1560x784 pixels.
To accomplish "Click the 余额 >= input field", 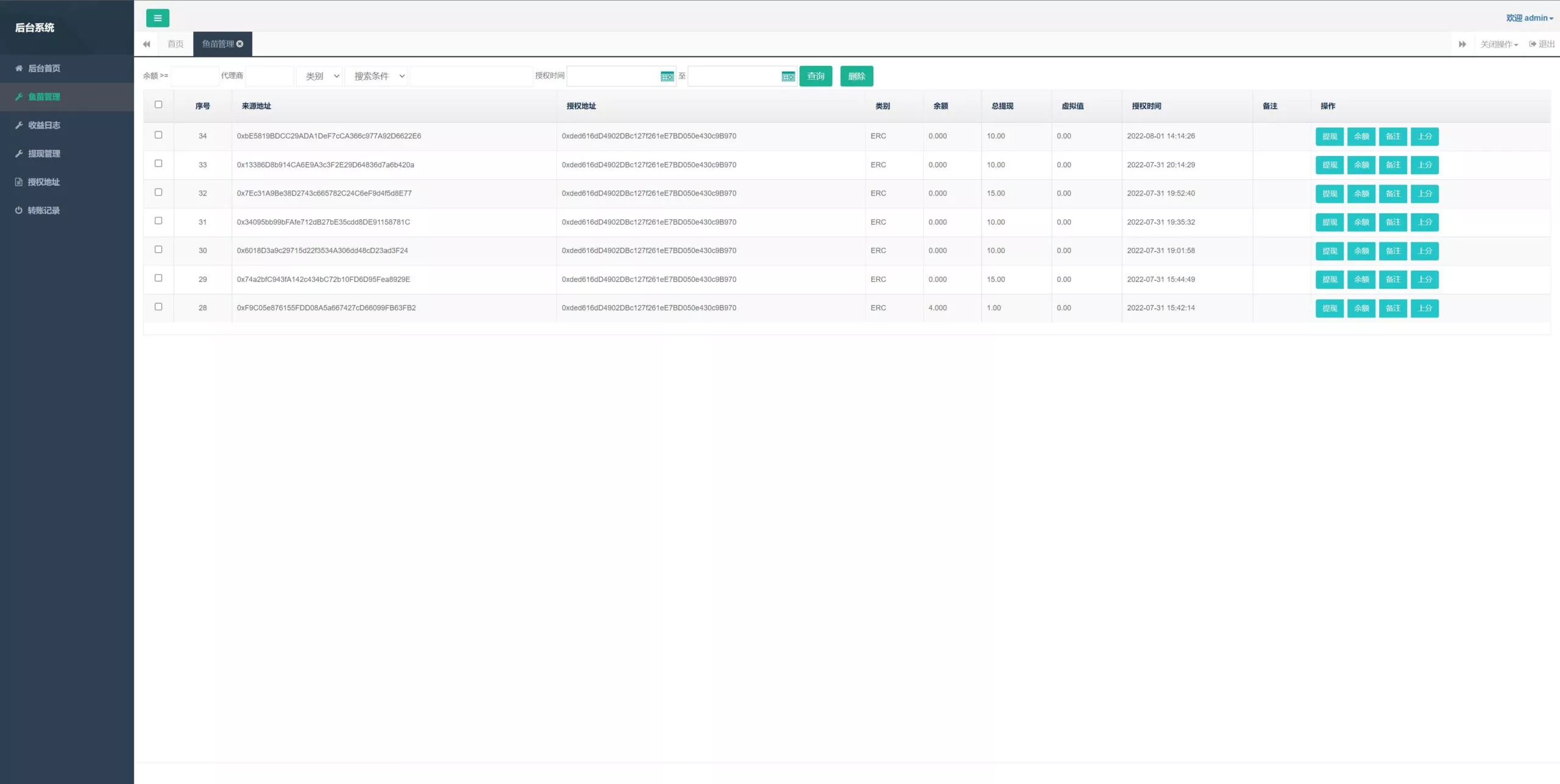I will tap(194, 76).
